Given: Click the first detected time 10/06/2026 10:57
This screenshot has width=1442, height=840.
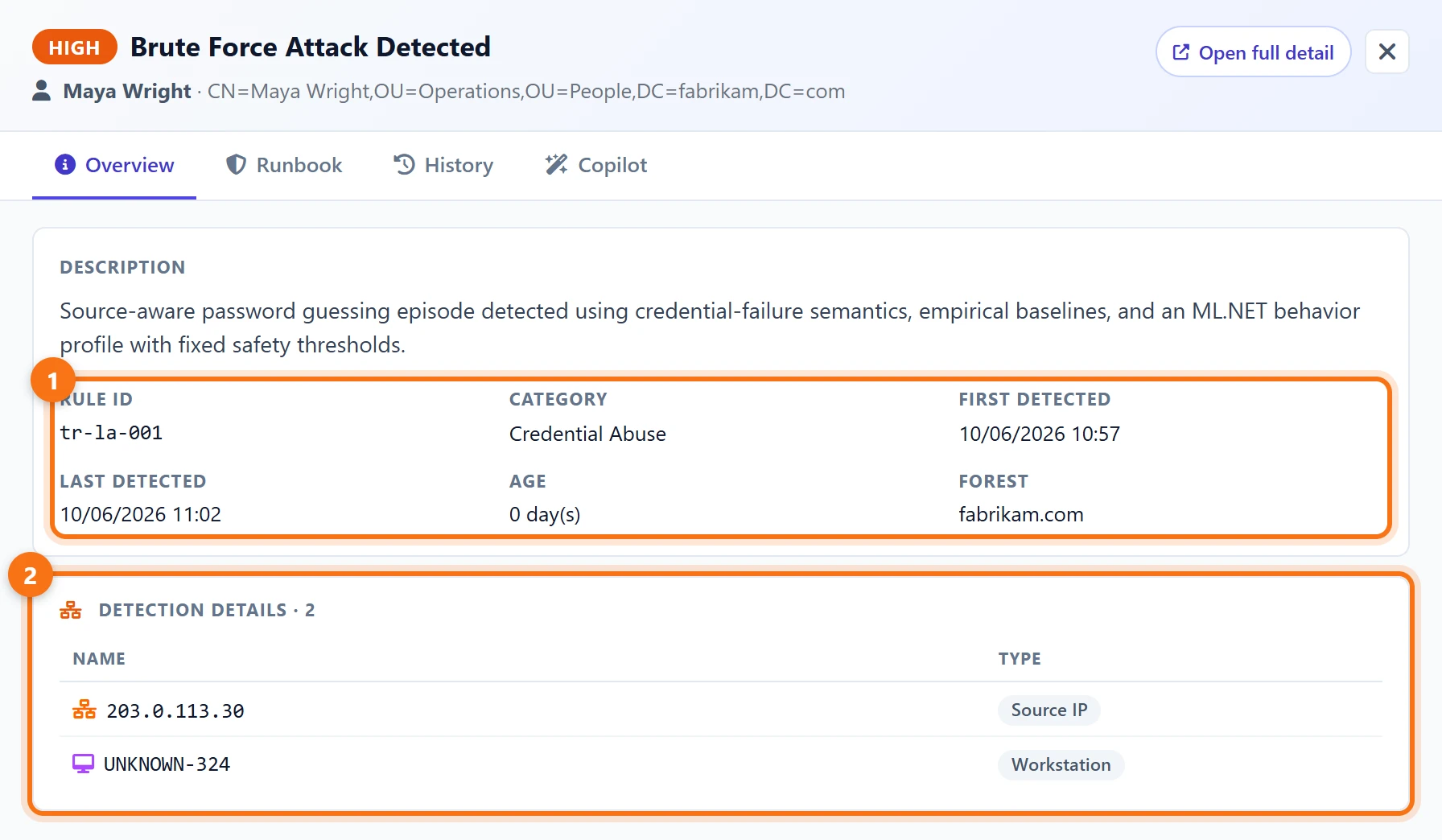Looking at the screenshot, I should point(1039,434).
